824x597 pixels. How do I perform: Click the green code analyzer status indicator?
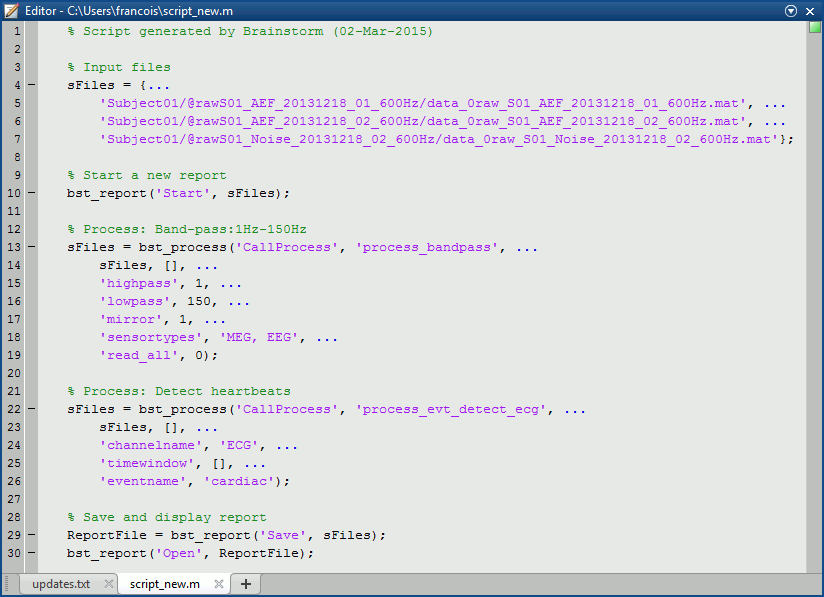[x=814, y=27]
